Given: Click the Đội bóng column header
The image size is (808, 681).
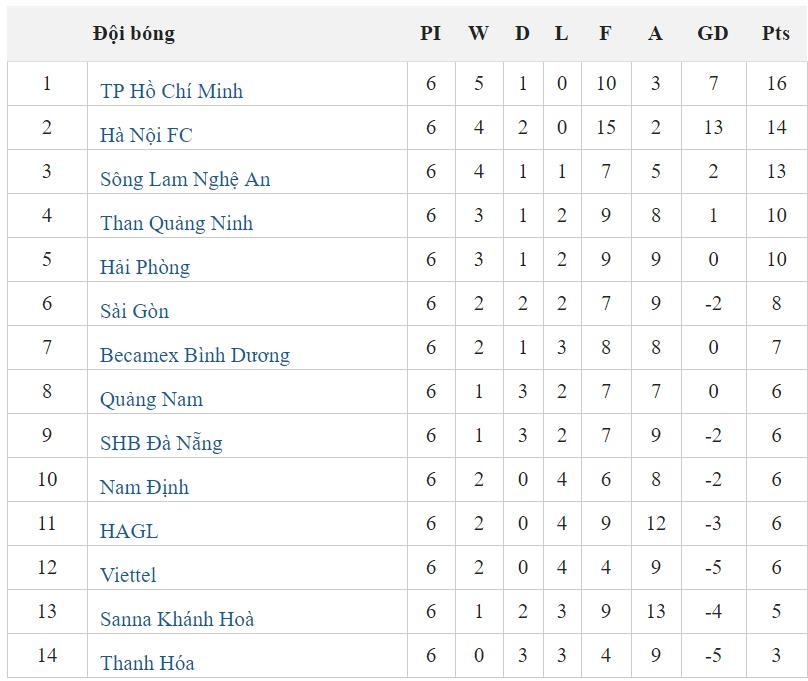Looking at the screenshot, I should pyautogui.click(x=133, y=33).
